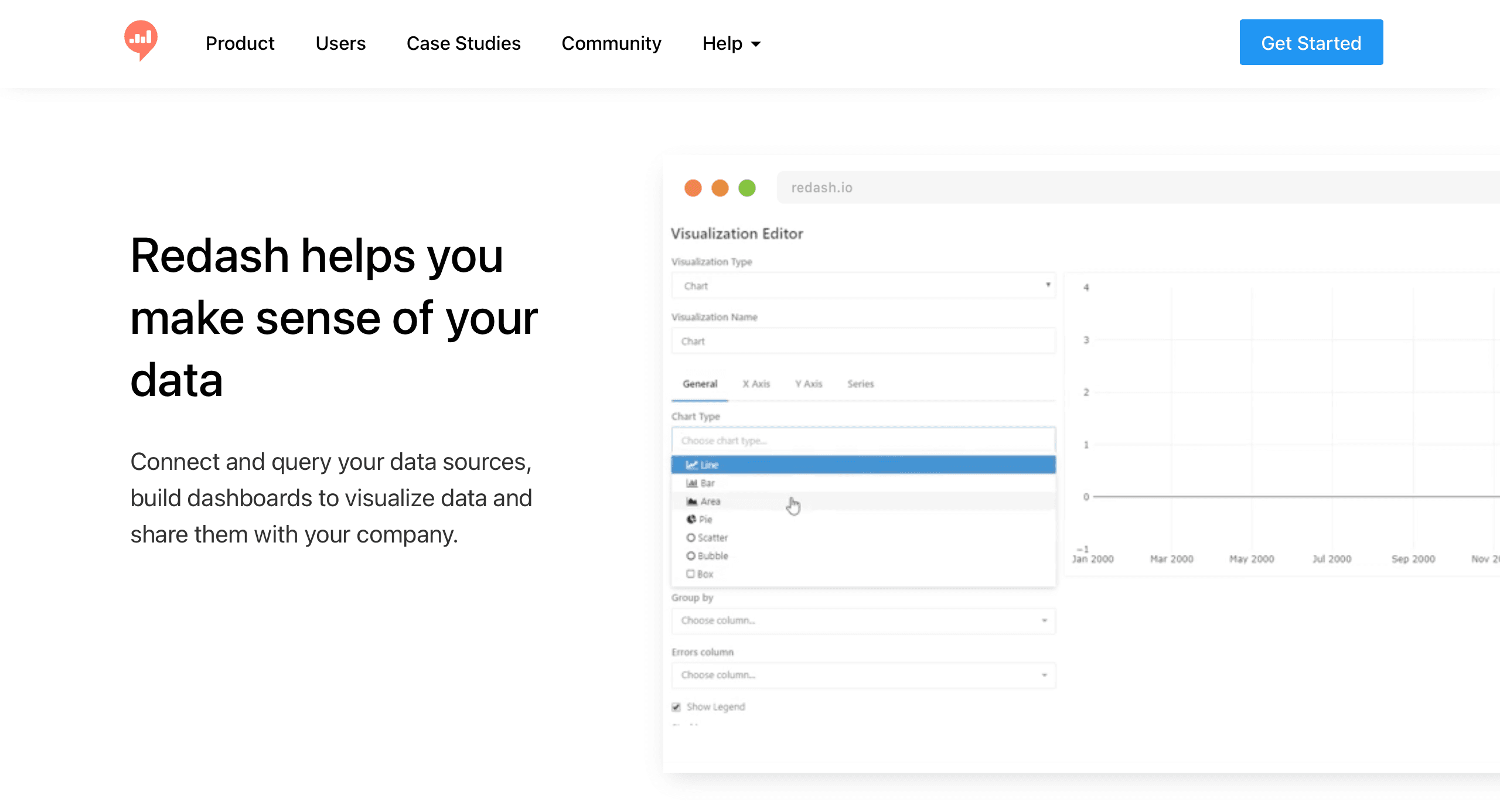Visit the Community link

pos(611,43)
